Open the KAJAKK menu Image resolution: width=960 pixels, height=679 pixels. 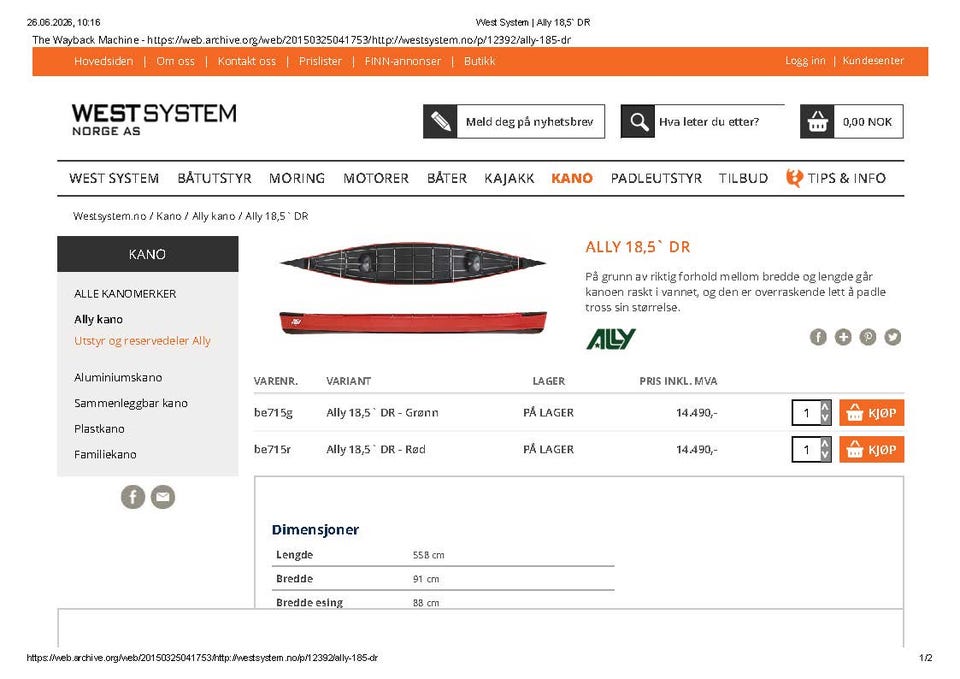pyautogui.click(x=509, y=178)
